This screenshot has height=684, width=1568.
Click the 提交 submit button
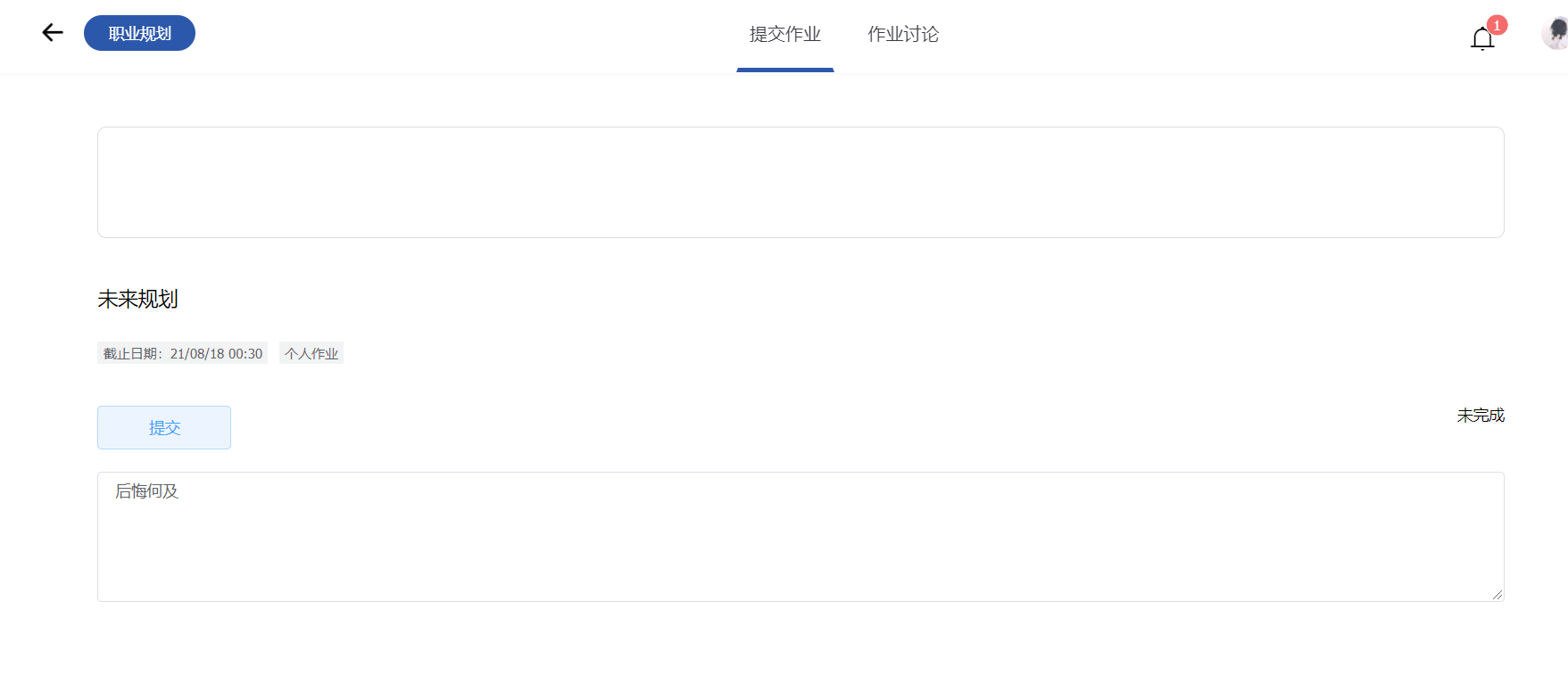coord(164,427)
